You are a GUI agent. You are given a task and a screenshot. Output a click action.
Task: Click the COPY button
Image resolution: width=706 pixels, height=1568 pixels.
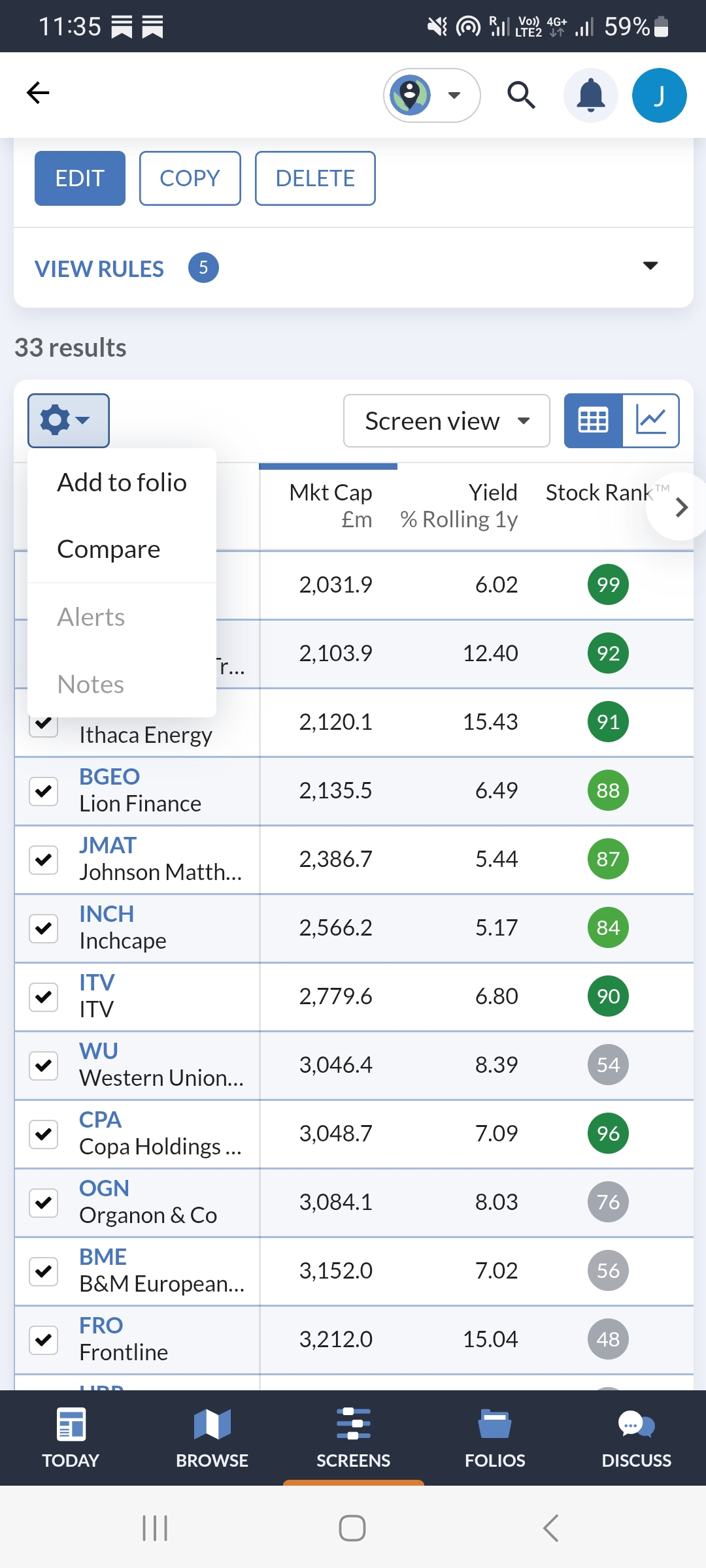(190, 178)
